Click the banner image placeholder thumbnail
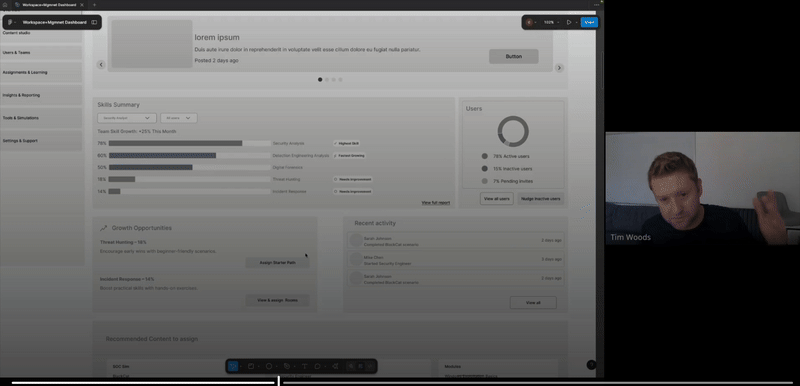The image size is (800, 386). click(x=152, y=44)
